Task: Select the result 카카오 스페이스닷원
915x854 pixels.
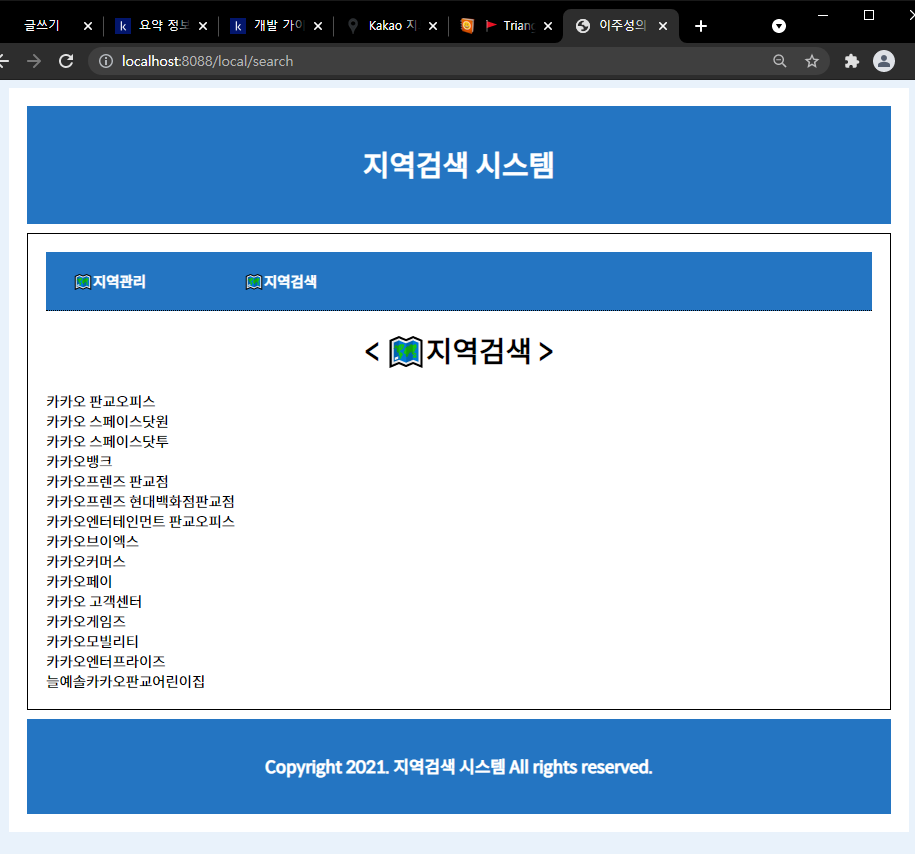Action: coord(107,421)
